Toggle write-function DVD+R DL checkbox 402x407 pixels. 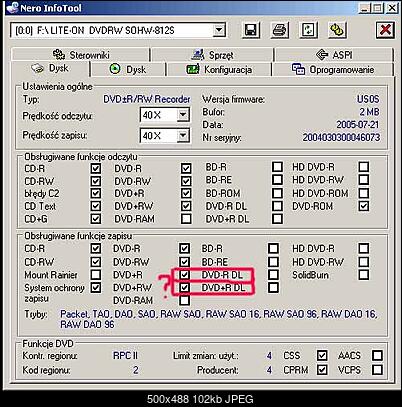point(273,287)
